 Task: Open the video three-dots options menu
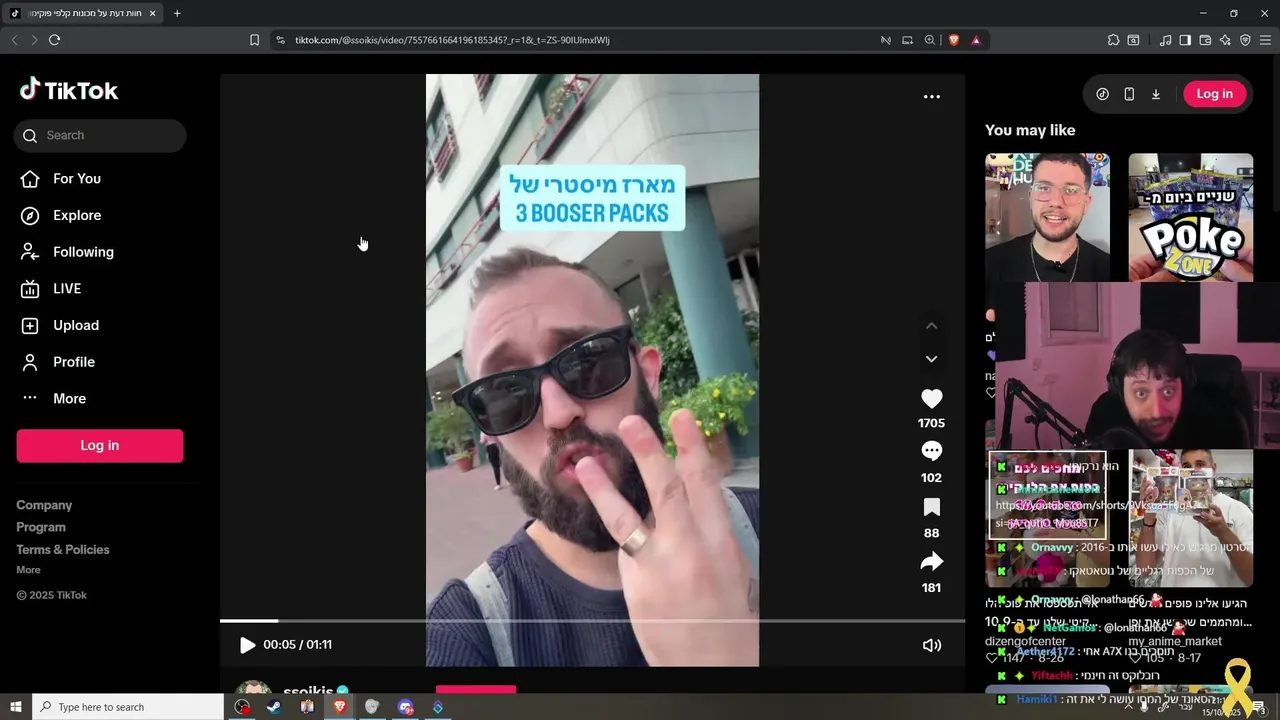931,96
